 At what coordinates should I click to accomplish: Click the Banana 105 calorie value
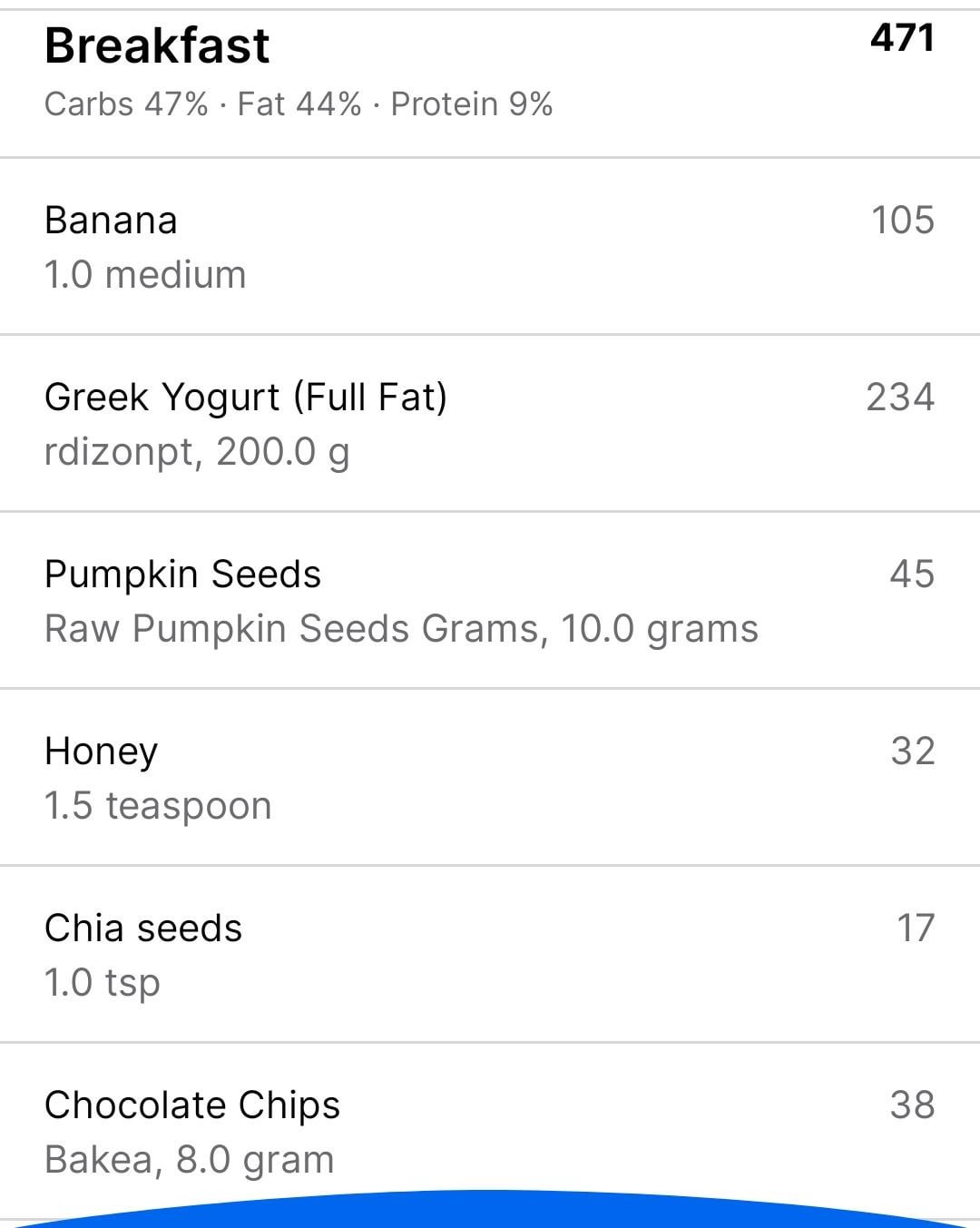902,220
